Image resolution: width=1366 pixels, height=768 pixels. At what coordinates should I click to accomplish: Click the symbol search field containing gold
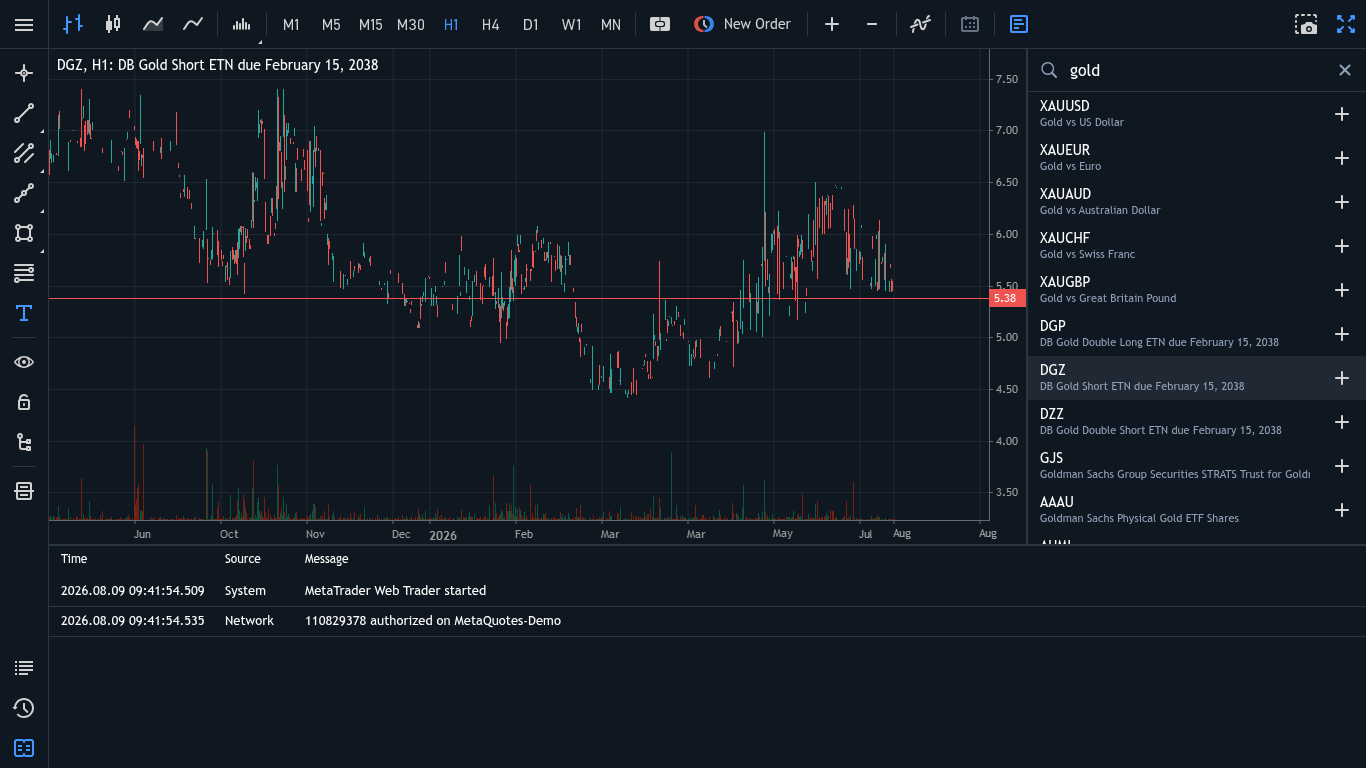1194,70
